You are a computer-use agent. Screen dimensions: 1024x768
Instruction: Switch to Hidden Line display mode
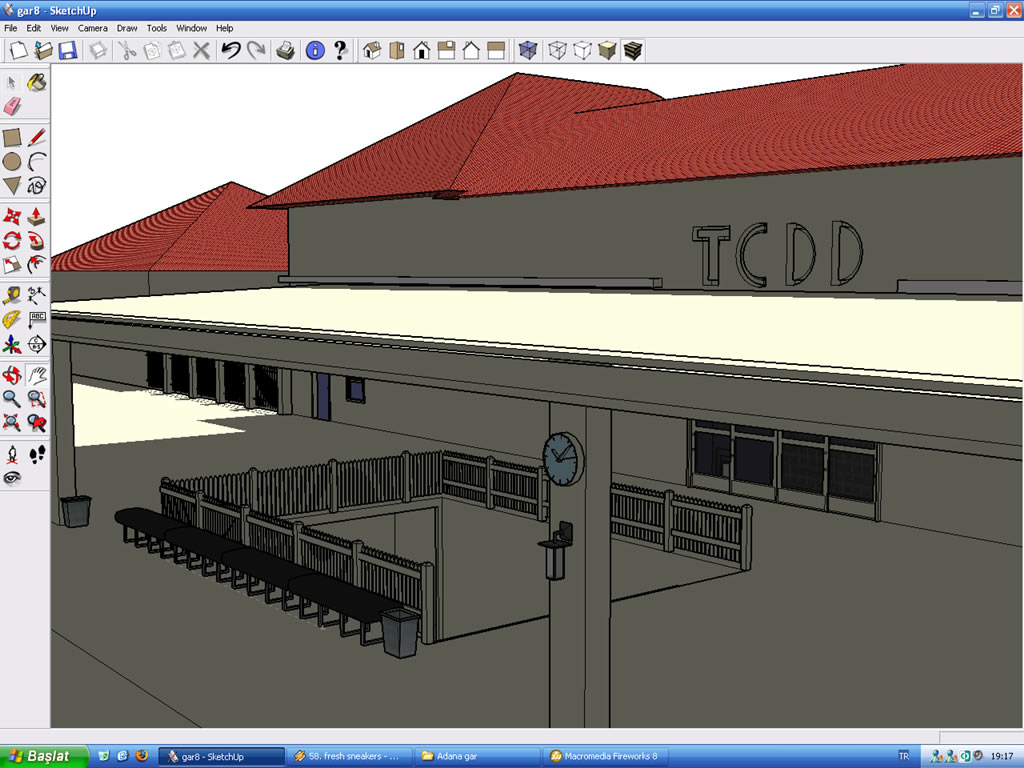(x=582, y=50)
